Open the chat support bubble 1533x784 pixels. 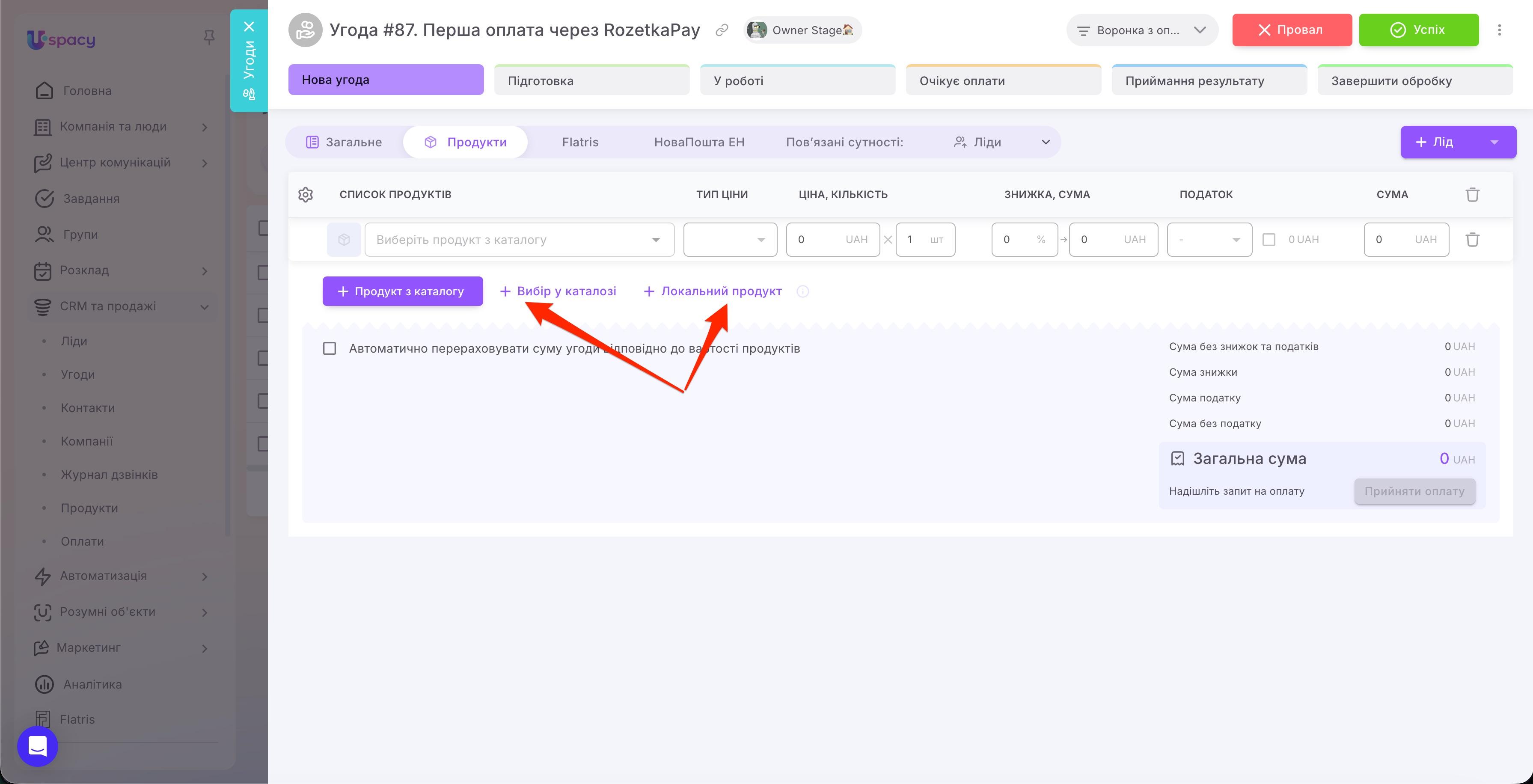tap(38, 746)
